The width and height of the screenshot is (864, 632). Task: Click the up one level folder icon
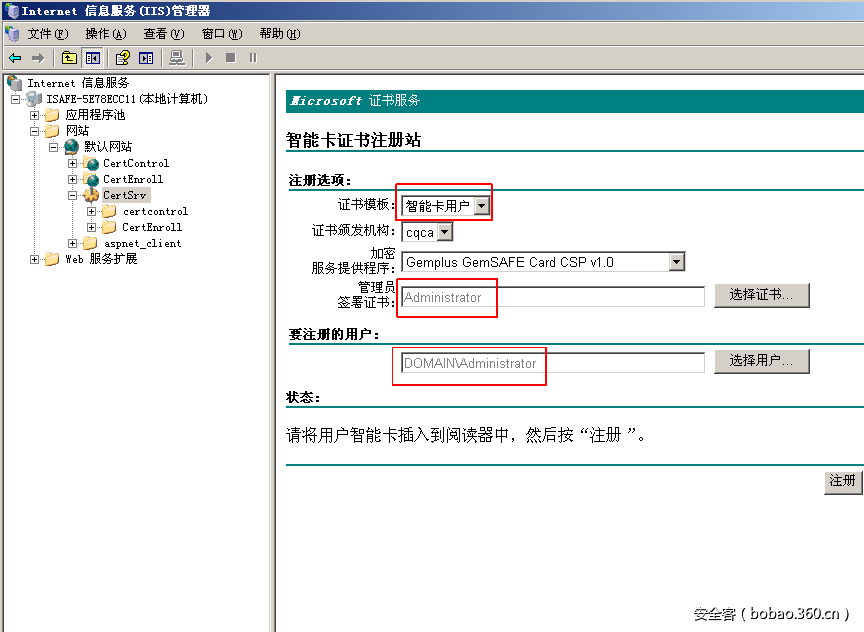click(x=67, y=57)
